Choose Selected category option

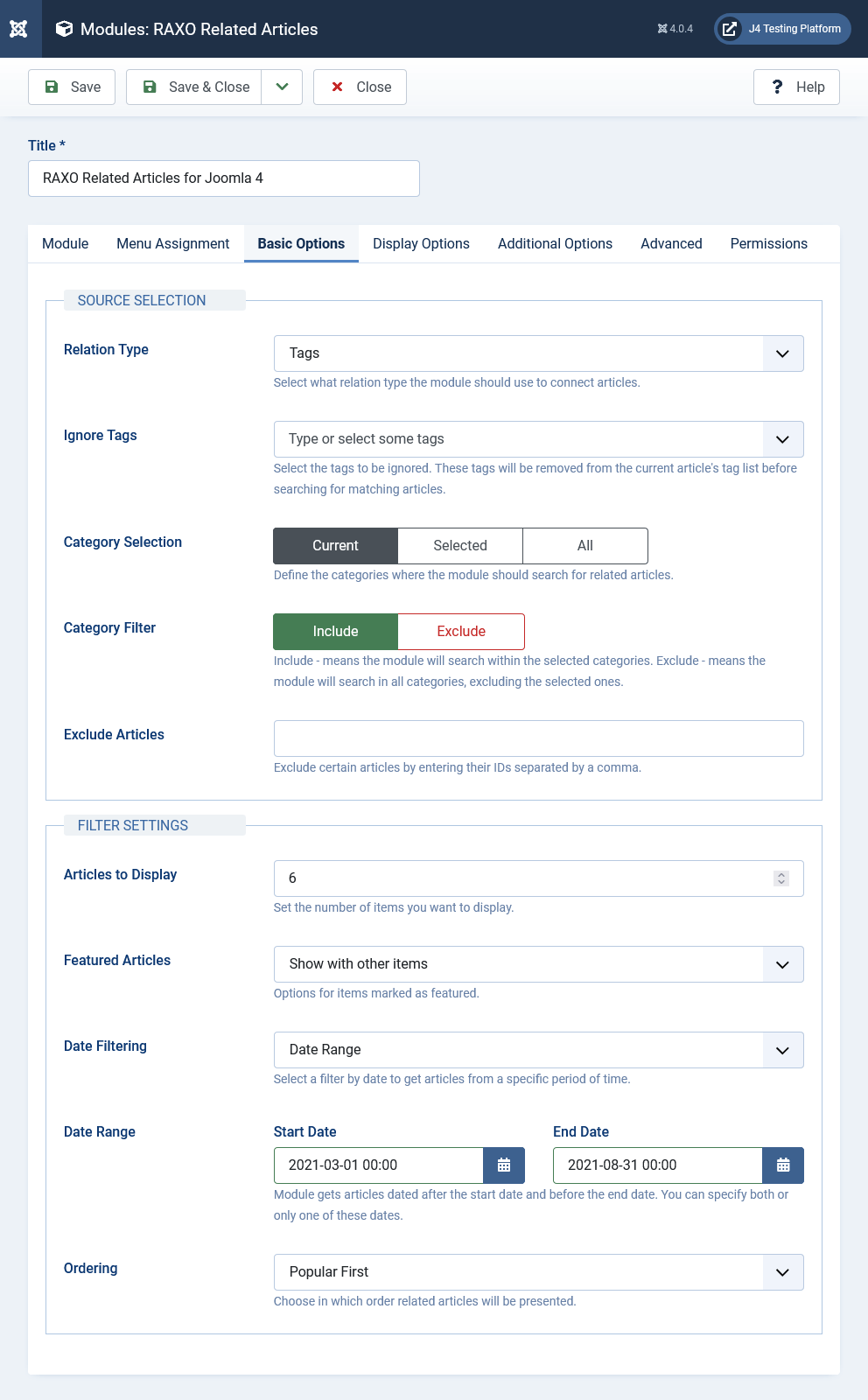460,546
